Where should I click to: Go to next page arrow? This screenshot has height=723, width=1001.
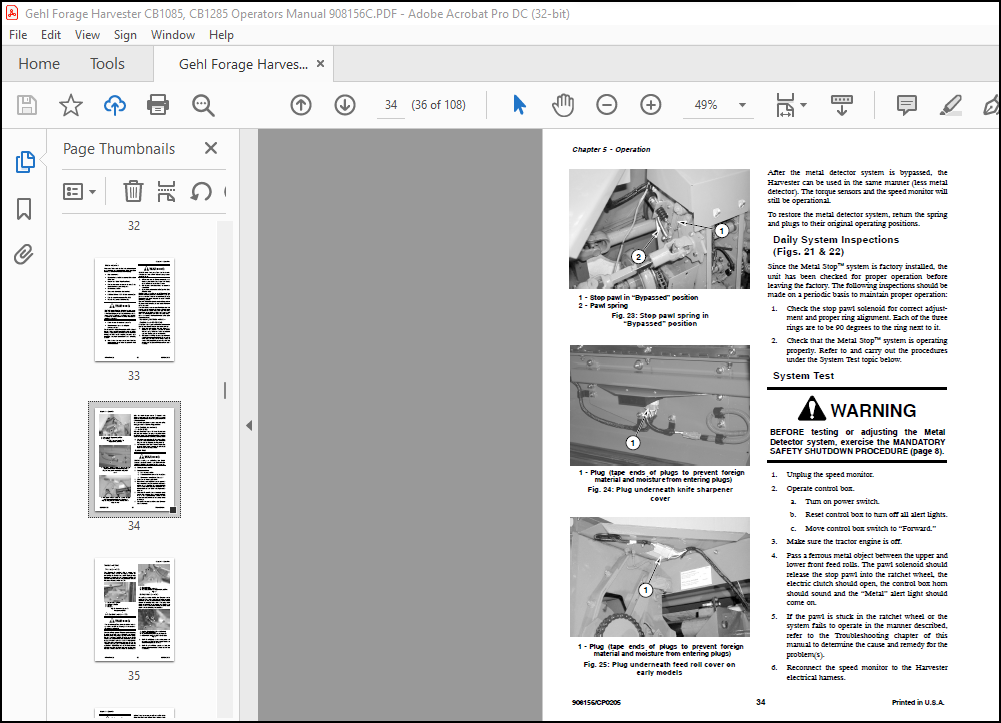pos(345,105)
